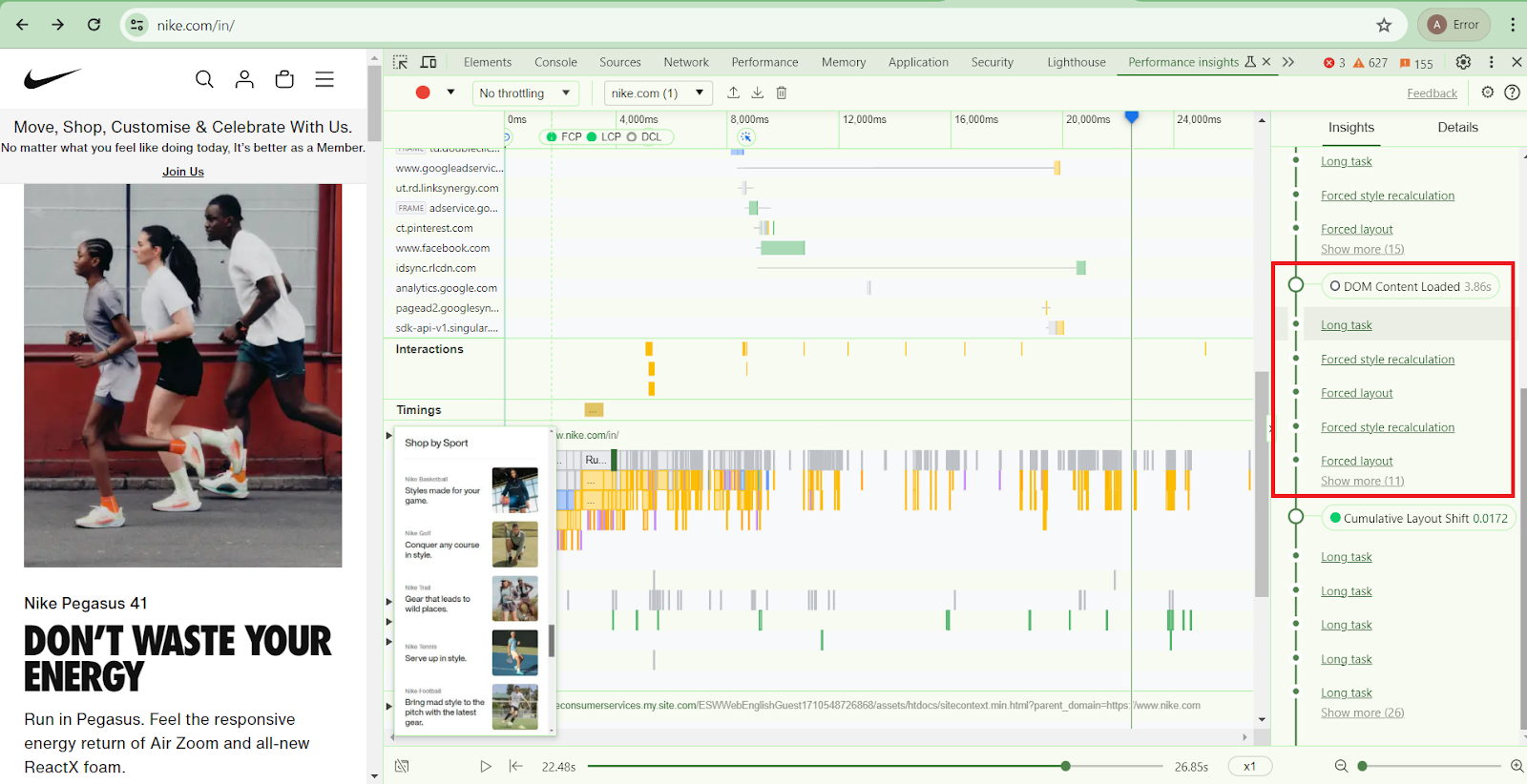Open the help question mark icon
The width and height of the screenshot is (1527, 784).
coord(1512,93)
